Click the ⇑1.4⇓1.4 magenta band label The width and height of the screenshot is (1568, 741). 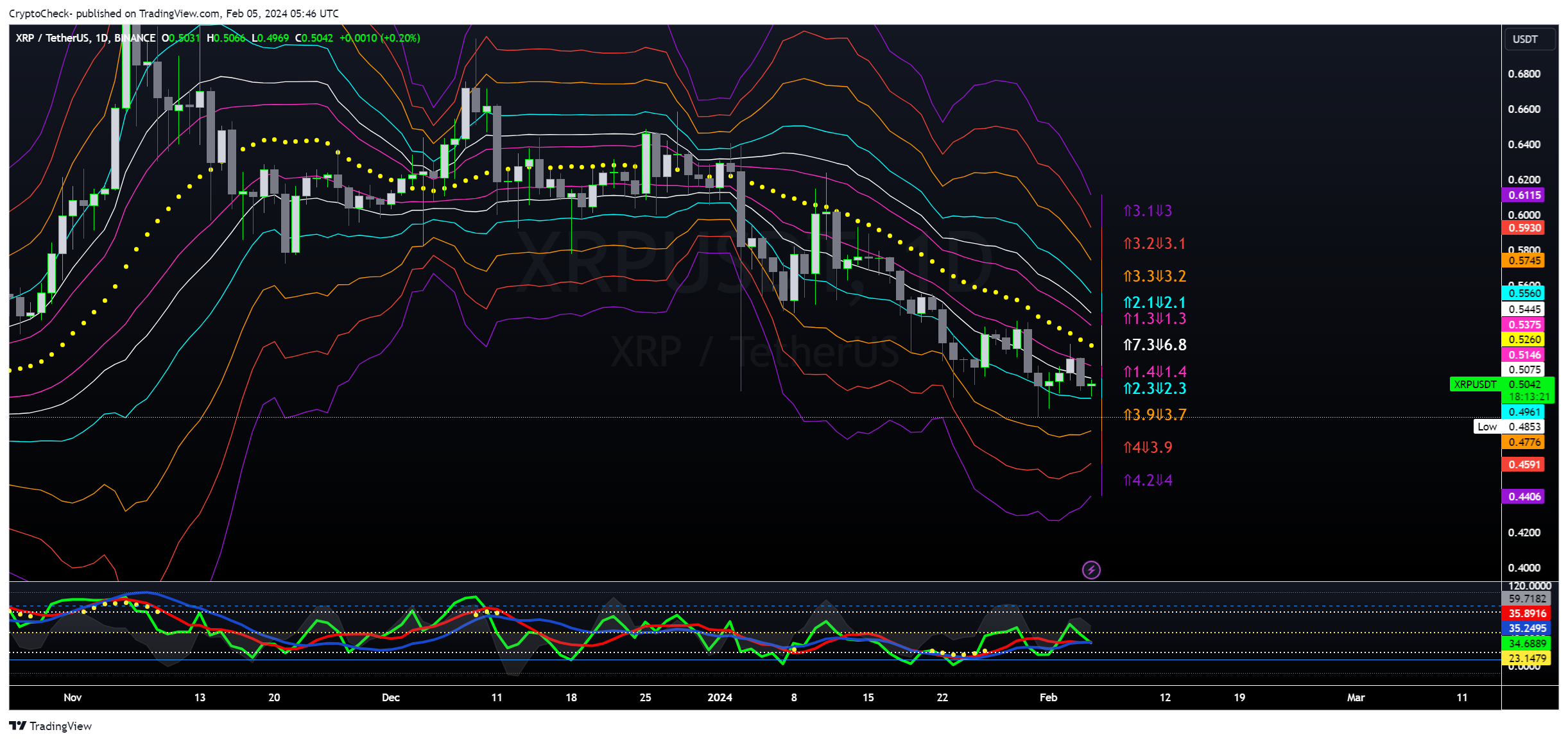(x=1155, y=371)
